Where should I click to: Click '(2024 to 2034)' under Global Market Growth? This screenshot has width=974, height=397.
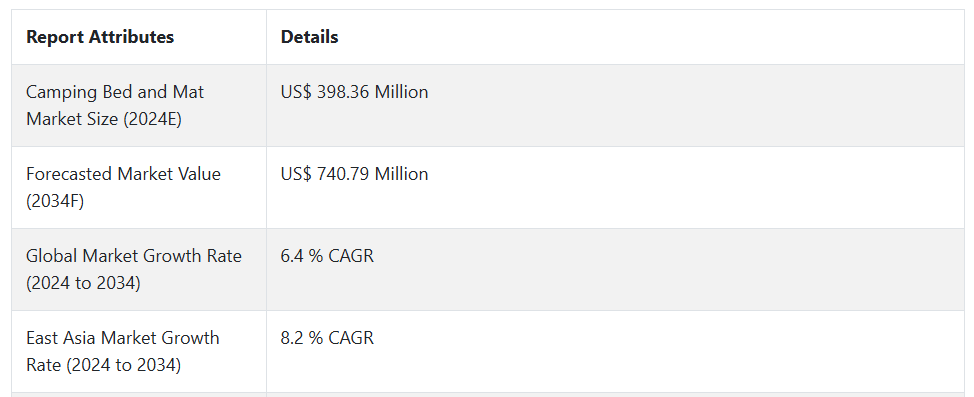[x=83, y=283]
